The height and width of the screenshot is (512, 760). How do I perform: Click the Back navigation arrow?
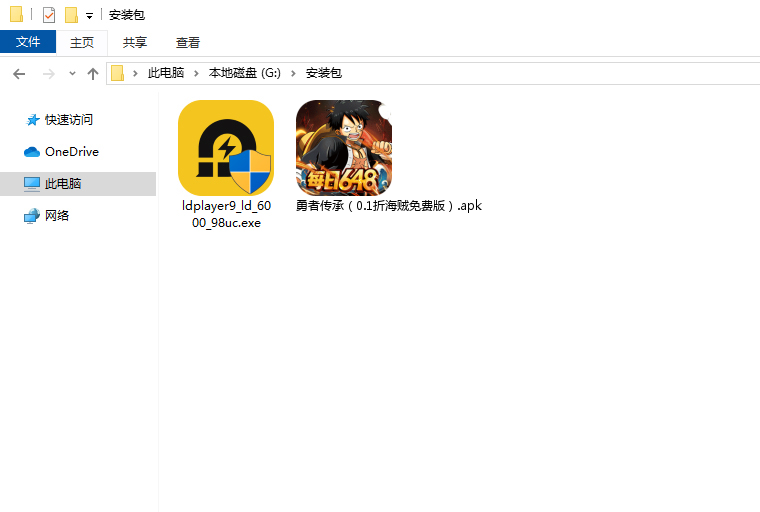tap(19, 73)
